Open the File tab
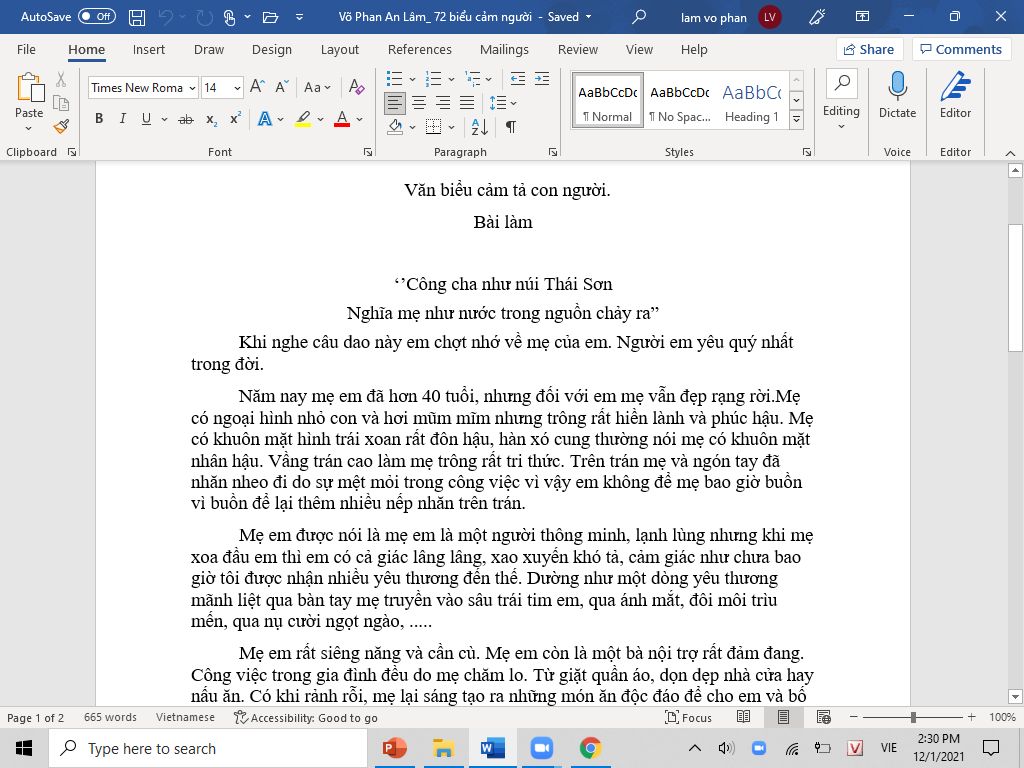 click(x=26, y=50)
